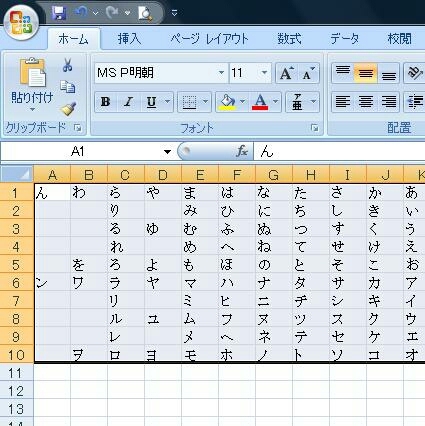The width and height of the screenshot is (425, 426).
Task: Toggle underline formatting
Action: [152, 102]
